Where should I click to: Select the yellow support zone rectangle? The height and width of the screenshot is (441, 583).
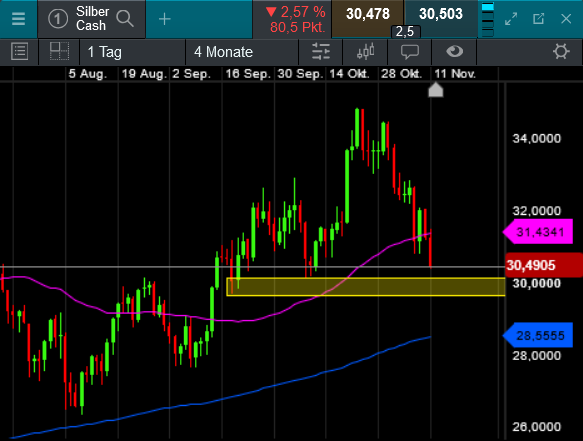click(366, 287)
